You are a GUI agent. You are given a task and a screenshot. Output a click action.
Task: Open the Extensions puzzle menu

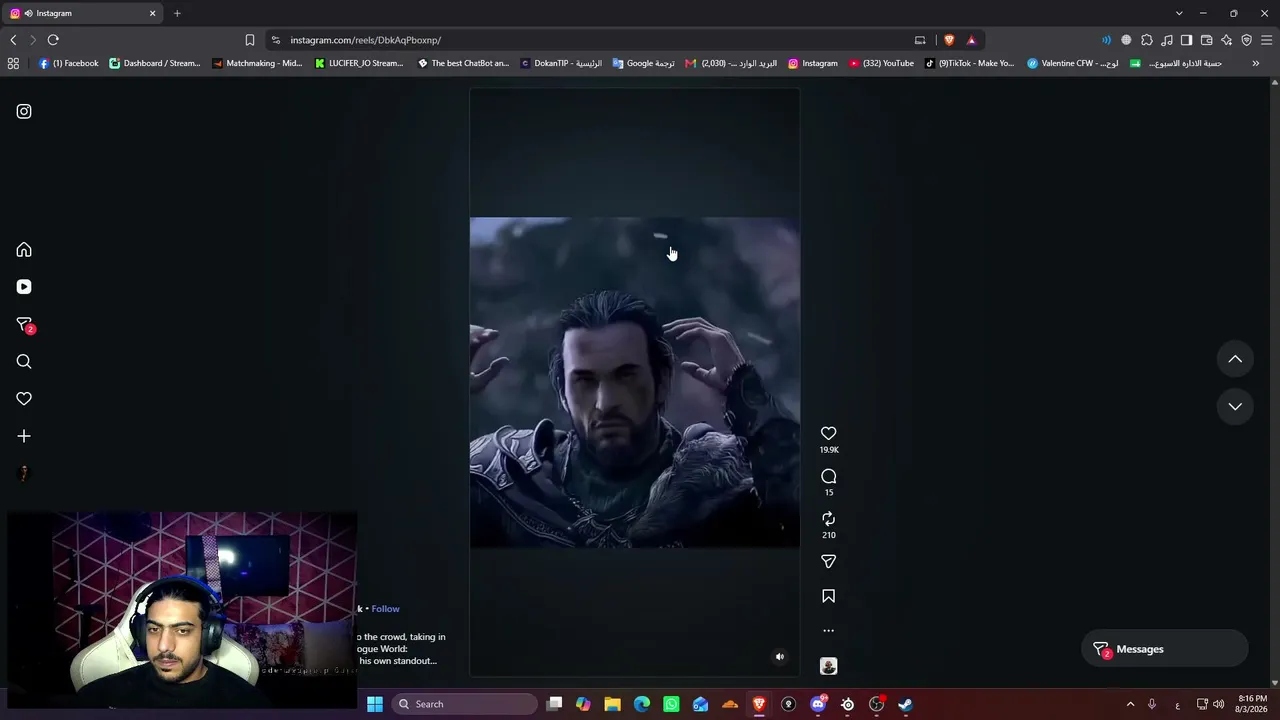click(x=1147, y=40)
